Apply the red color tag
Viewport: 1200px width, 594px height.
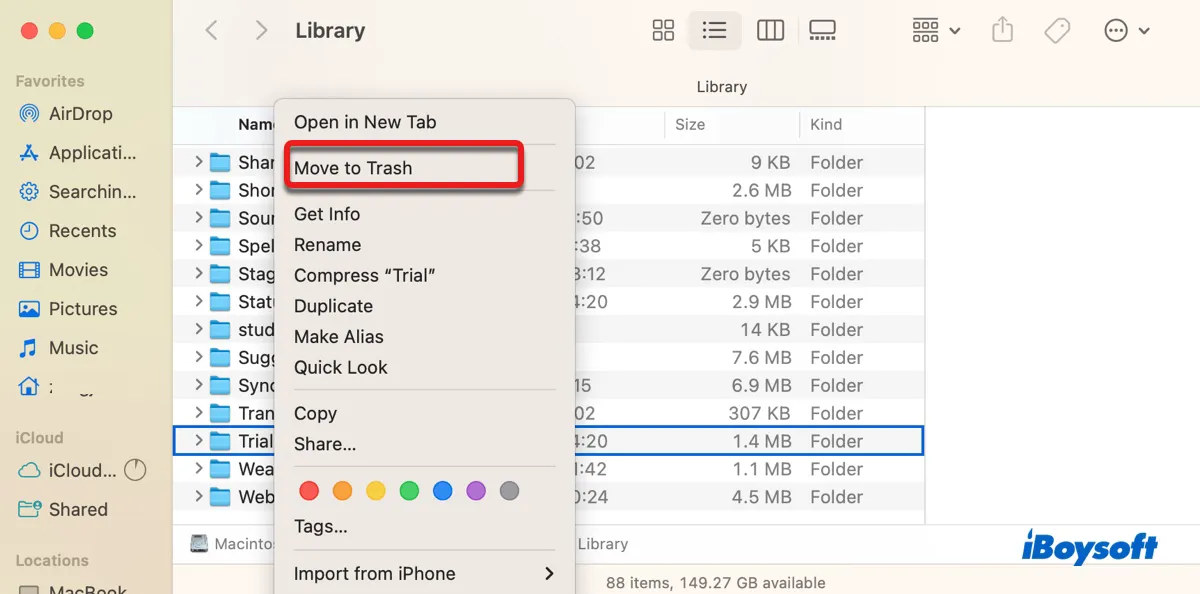[309, 491]
